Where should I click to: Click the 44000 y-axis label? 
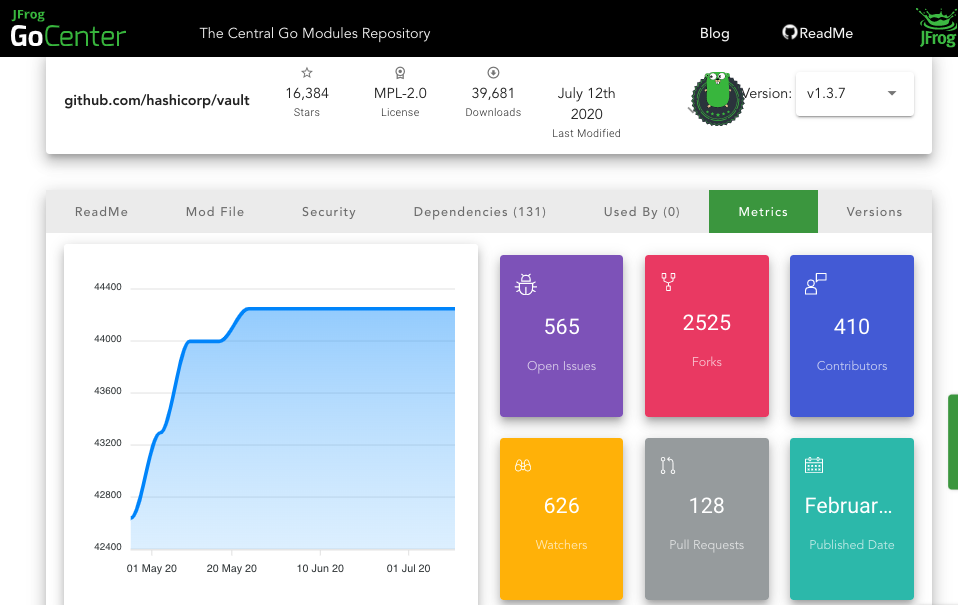pos(108,339)
